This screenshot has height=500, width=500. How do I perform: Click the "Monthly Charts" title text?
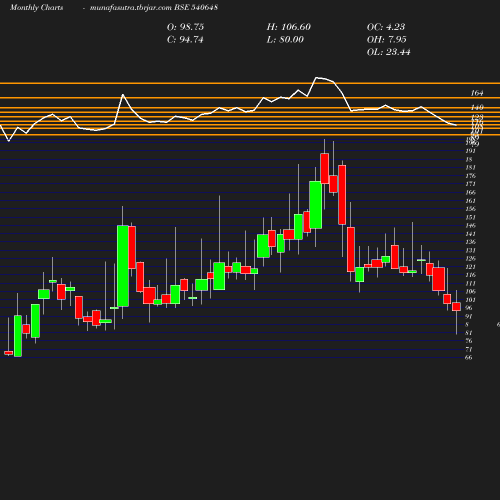coord(36,7)
